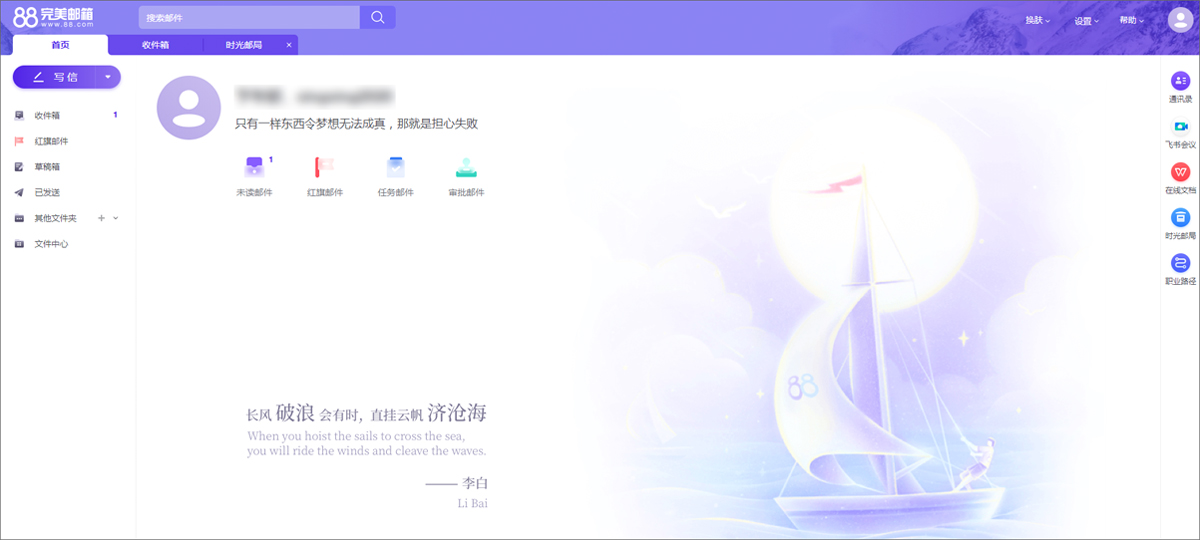Open 任务邮件 task mail shortcut
Image resolution: width=1200 pixels, height=540 pixels.
point(395,168)
